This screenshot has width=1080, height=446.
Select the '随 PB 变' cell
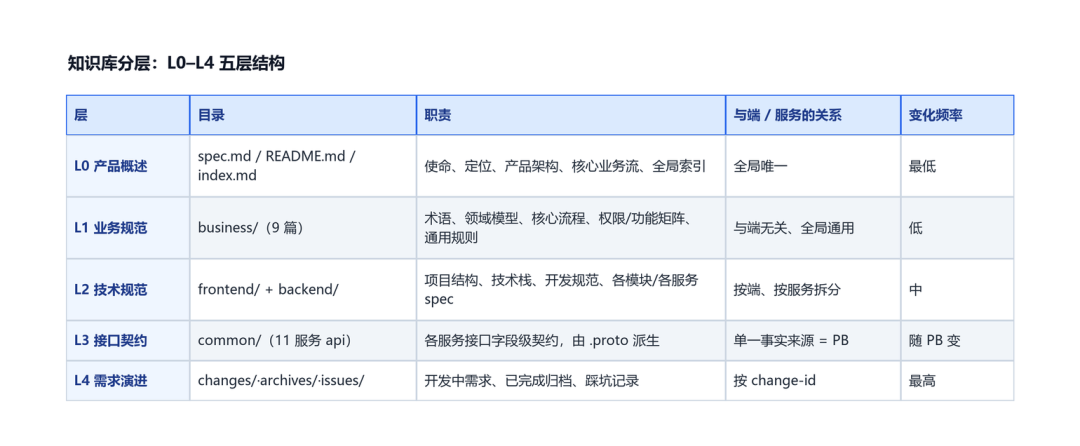tap(957, 341)
